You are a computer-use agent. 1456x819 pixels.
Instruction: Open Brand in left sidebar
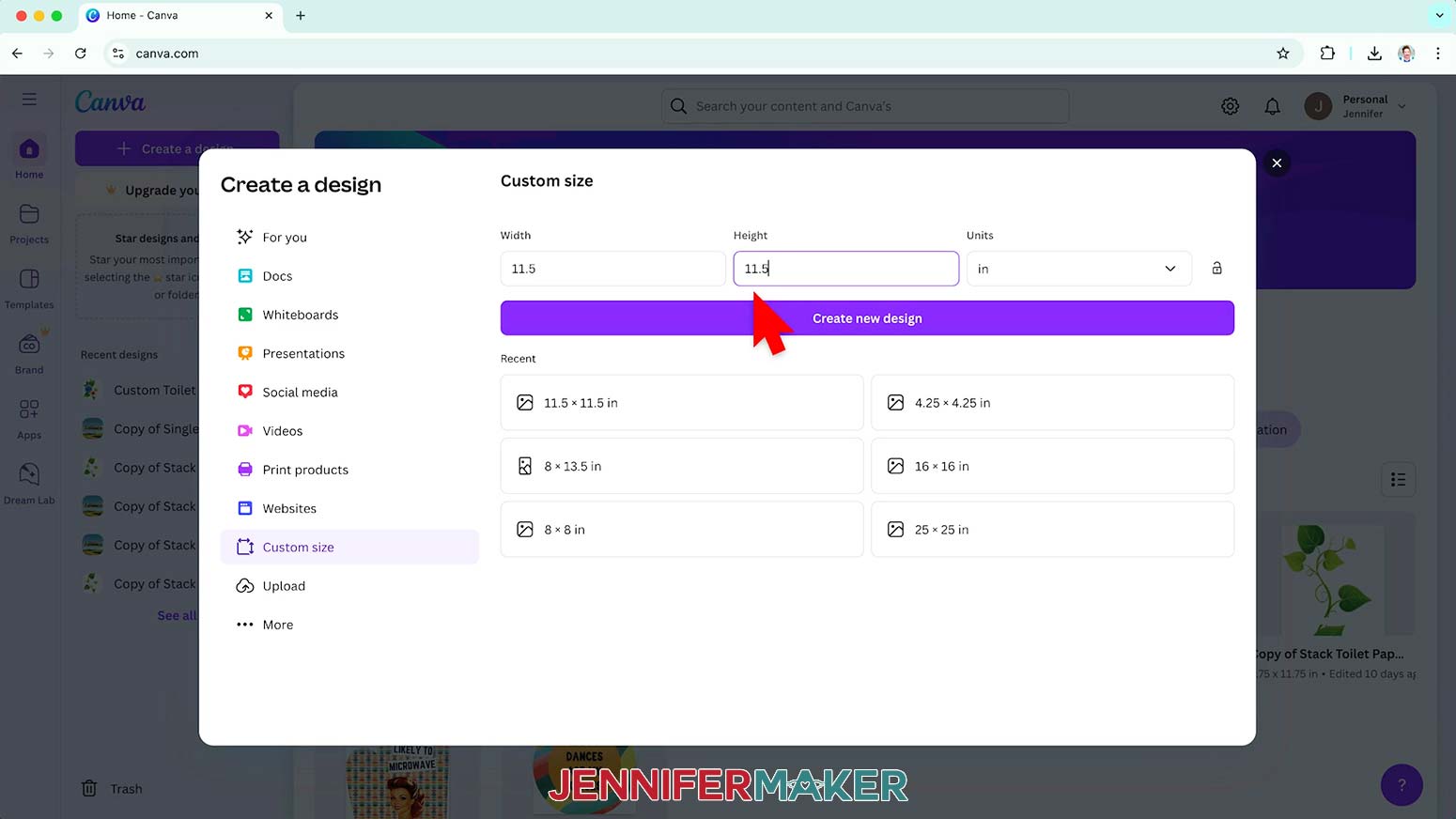[29, 353]
